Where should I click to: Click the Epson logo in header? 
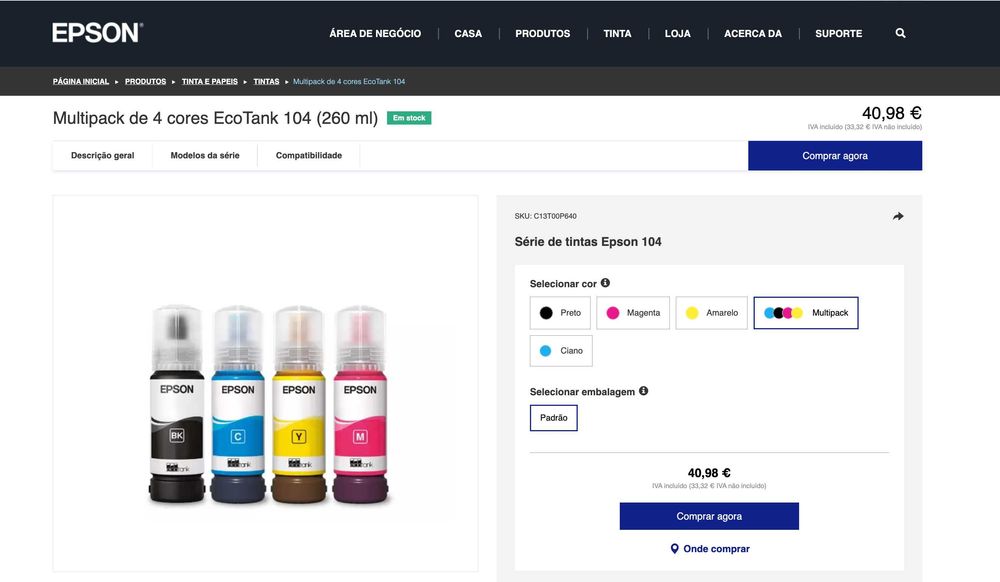98,33
